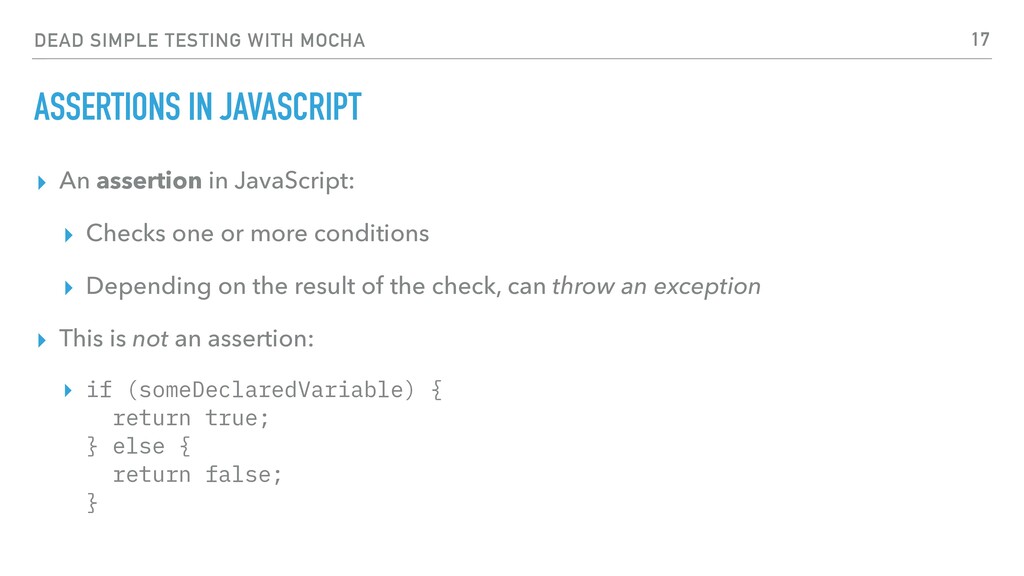Click the 'if' keyword in the code
Screen dimensions: 1024x576
99,390
